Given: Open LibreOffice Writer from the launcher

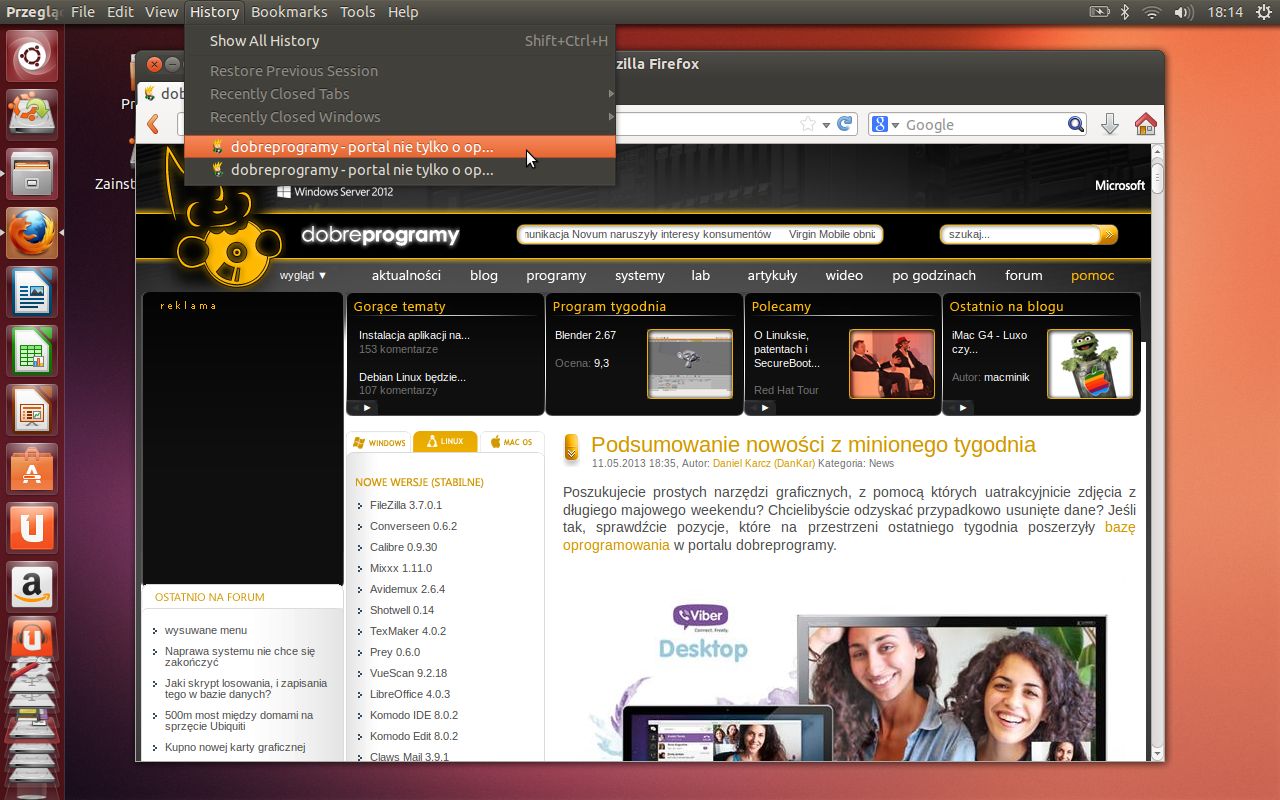Looking at the screenshot, I should point(33,292).
